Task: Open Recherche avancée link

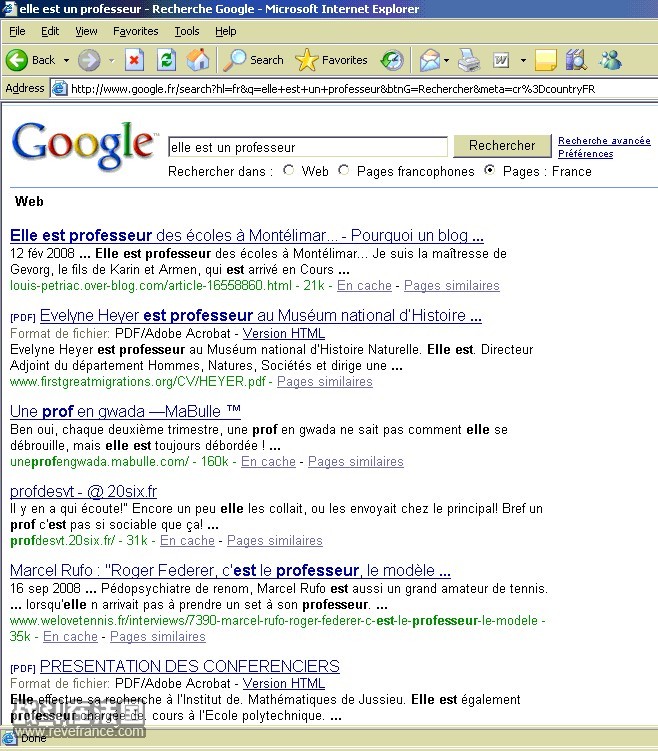Action: coord(604,141)
